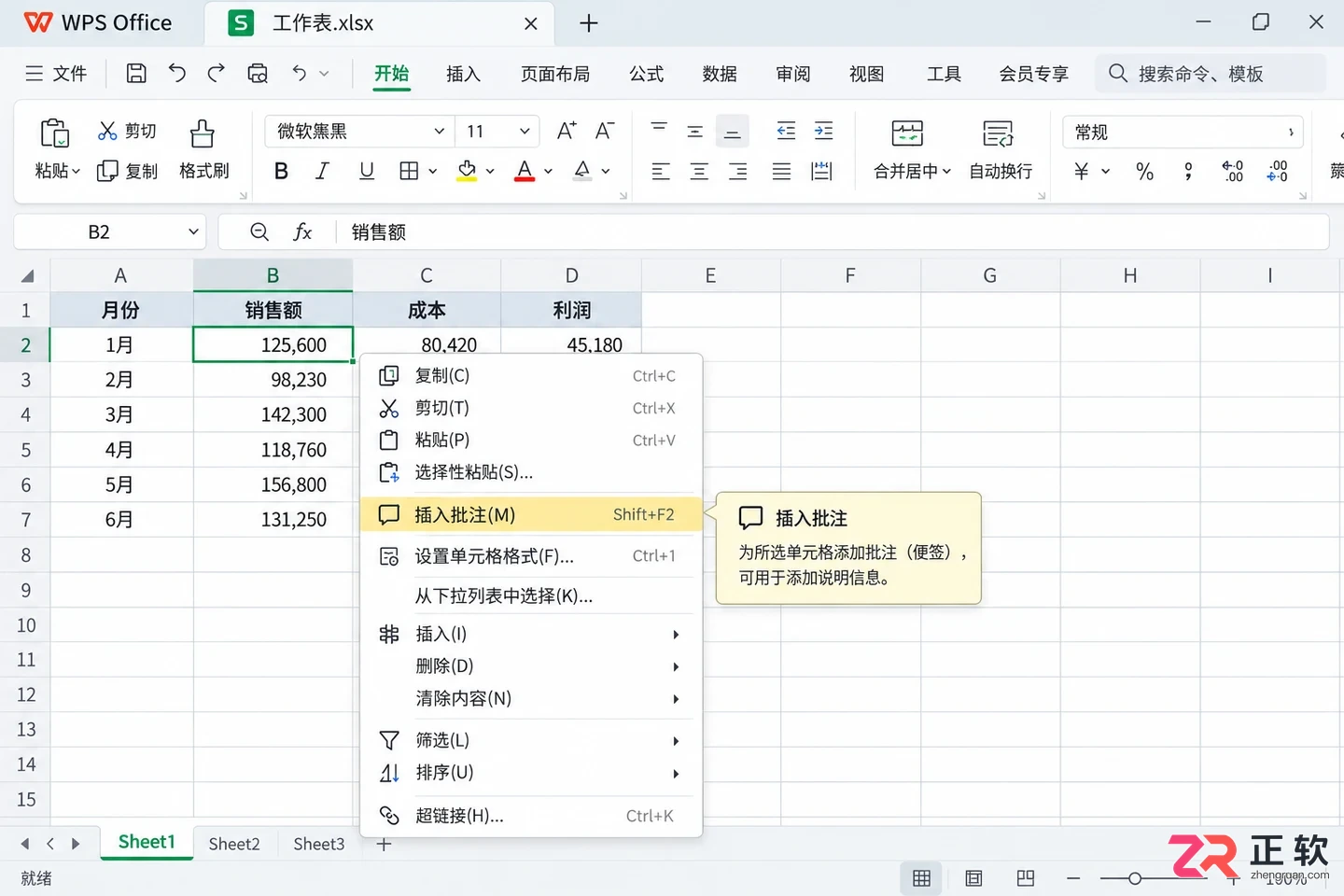Screen dimensions: 1344x896
Task: Align text to middle vertically
Action: tap(695, 132)
